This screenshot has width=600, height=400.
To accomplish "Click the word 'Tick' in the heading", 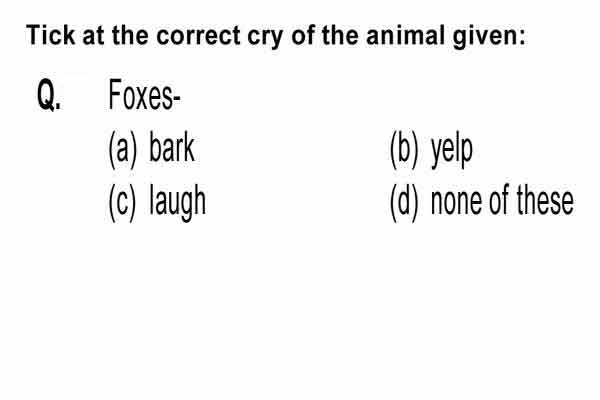I will (51, 35).
